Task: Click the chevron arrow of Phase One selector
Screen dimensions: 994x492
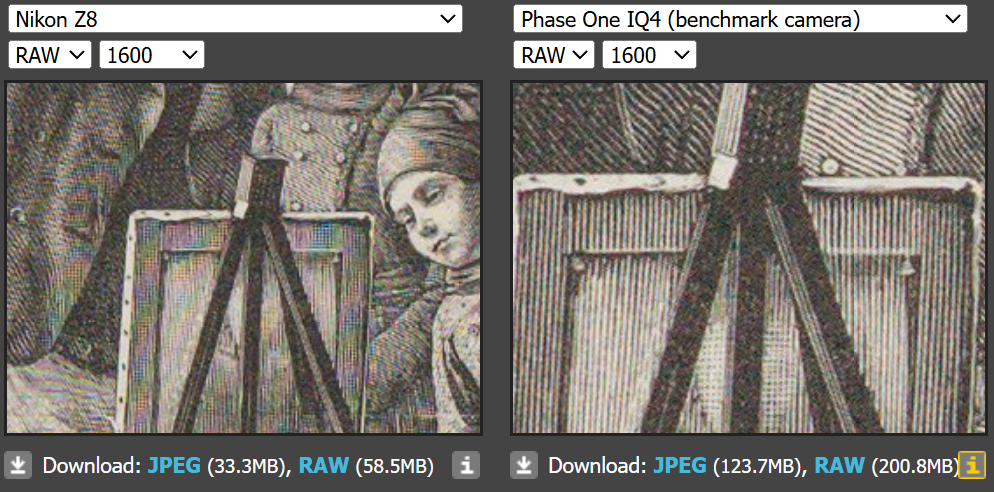Action: tap(952, 19)
